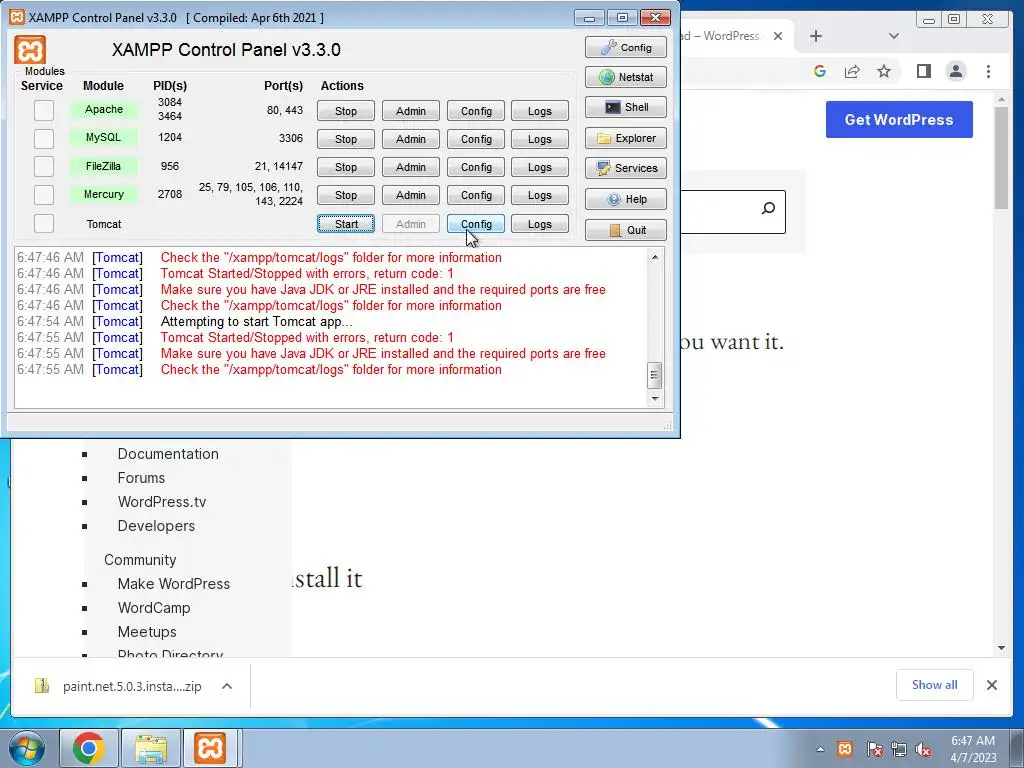1024x768 pixels.
Task: Toggle FileZilla service checkbox
Action: click(44, 166)
